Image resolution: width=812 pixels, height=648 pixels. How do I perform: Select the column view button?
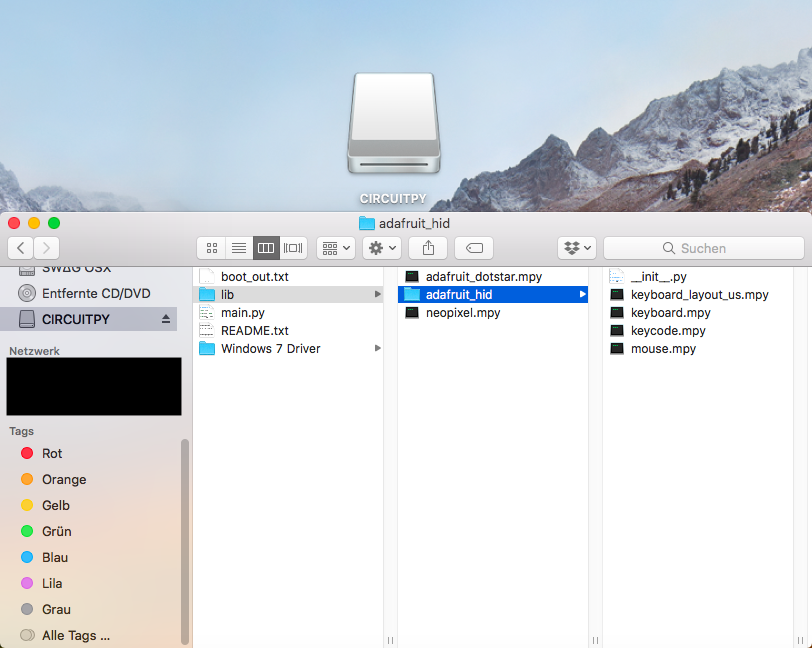[266, 248]
